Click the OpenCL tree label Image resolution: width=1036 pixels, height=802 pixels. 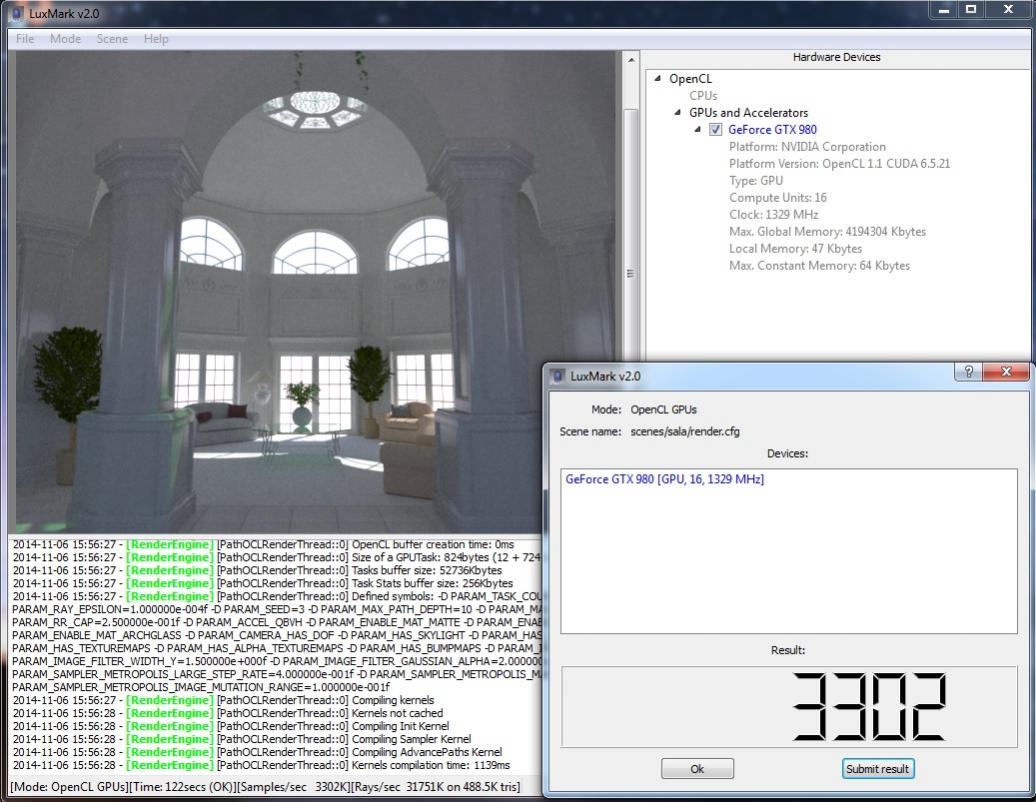[690, 79]
